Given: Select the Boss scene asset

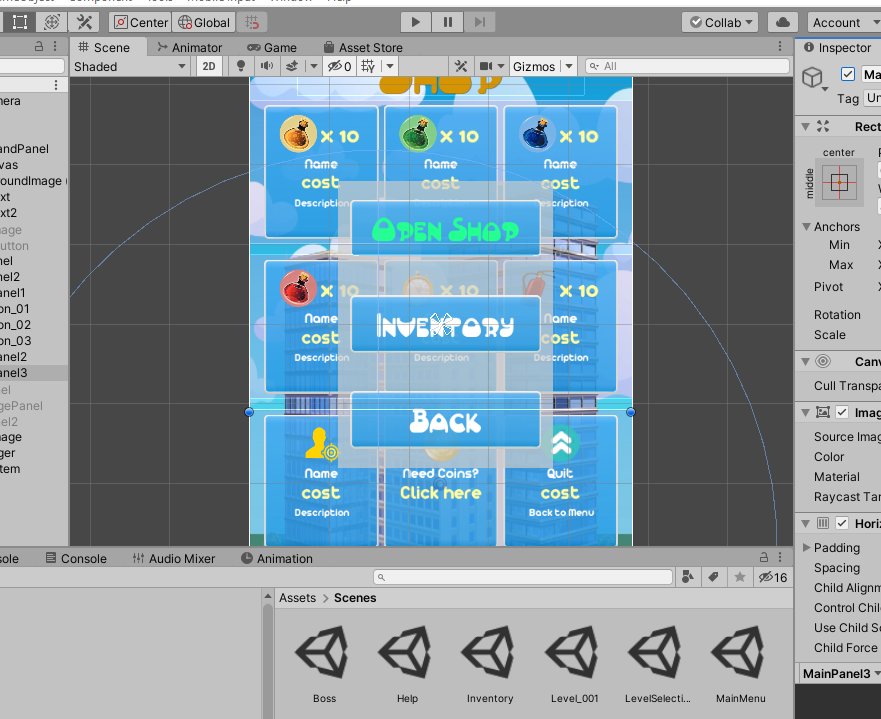Looking at the screenshot, I should (324, 663).
